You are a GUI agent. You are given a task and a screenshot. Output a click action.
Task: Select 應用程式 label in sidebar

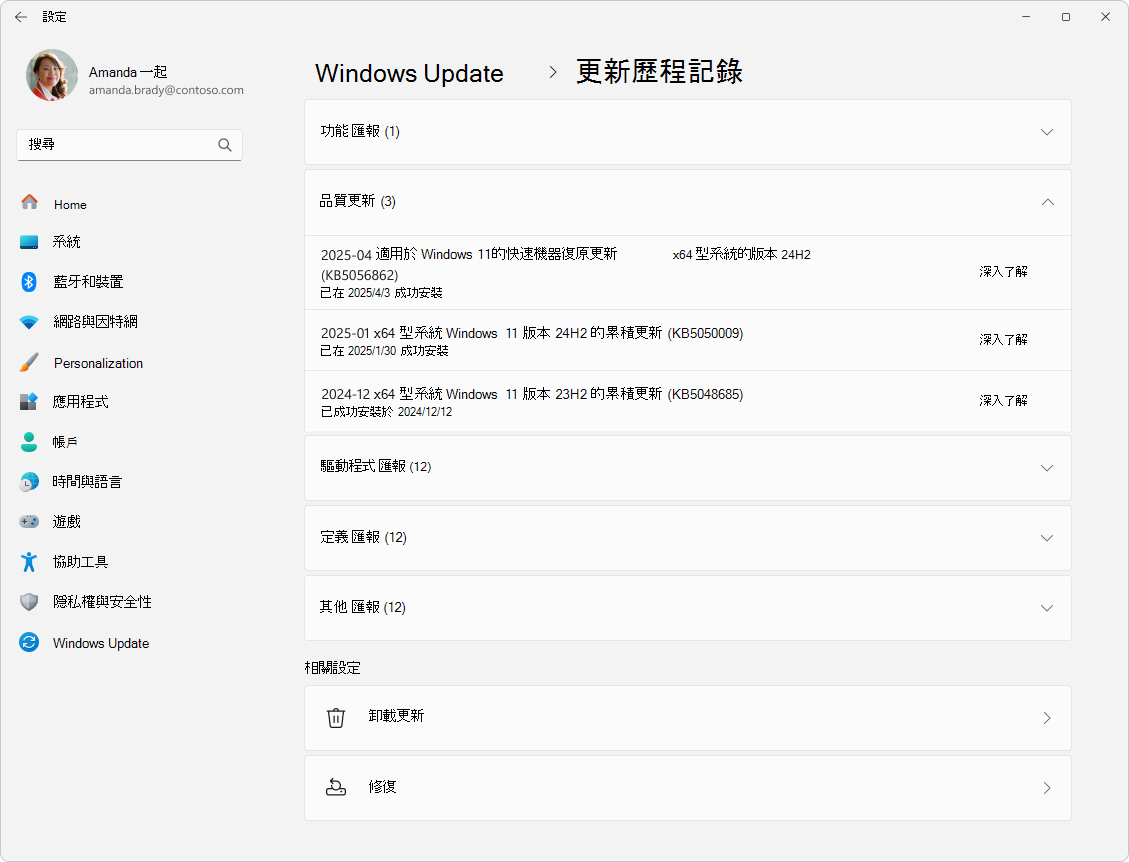pos(80,402)
